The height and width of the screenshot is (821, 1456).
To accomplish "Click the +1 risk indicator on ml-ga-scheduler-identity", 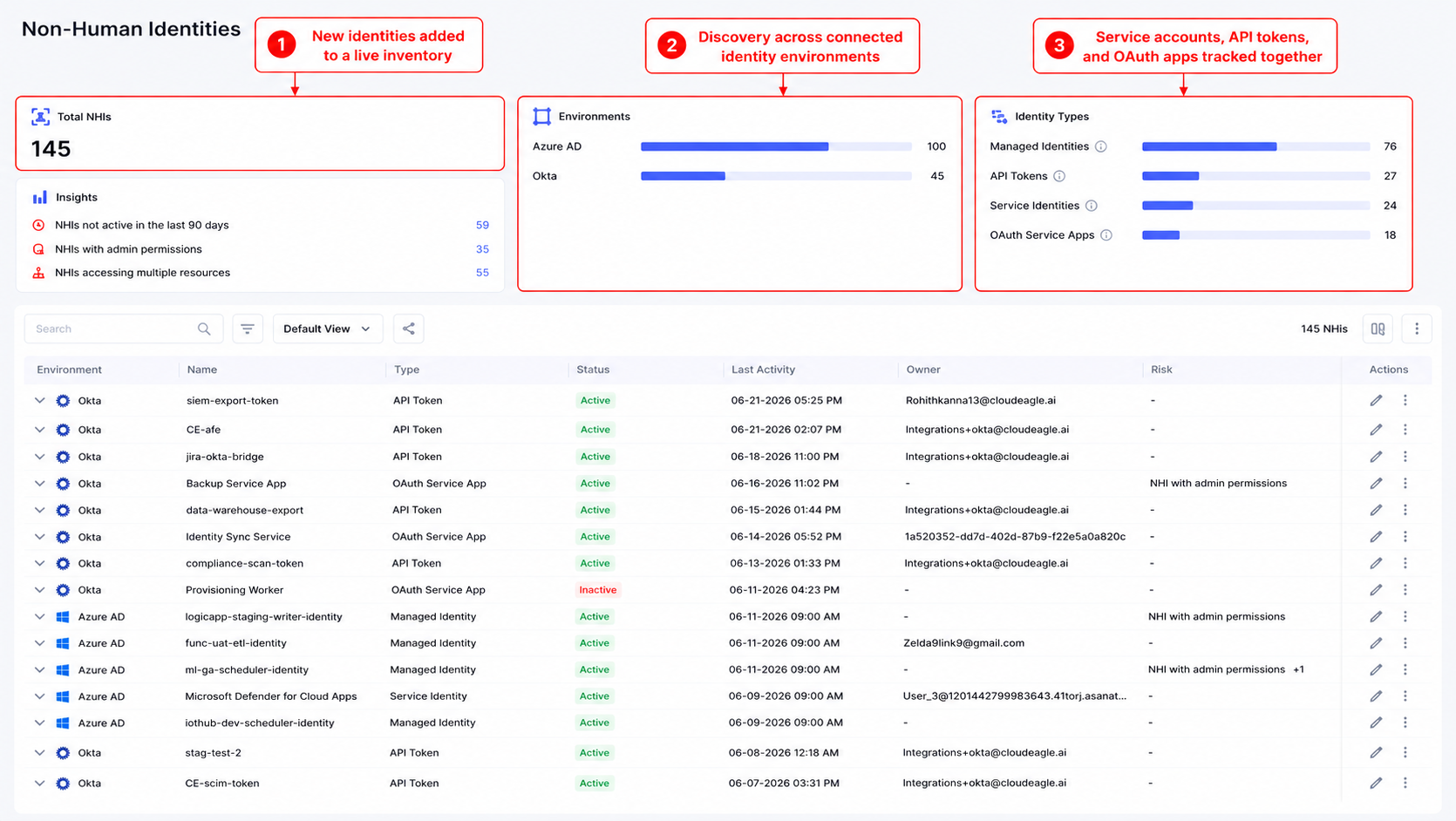I will tap(1298, 669).
